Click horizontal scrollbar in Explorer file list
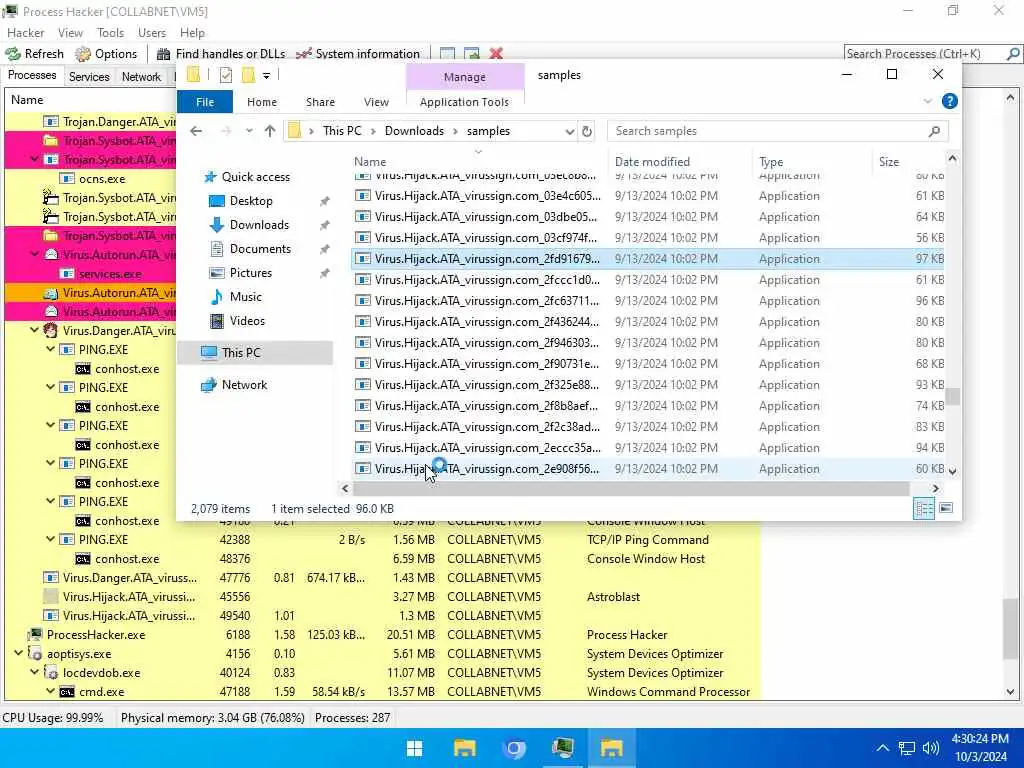This screenshot has height=768, width=1024. point(631,488)
